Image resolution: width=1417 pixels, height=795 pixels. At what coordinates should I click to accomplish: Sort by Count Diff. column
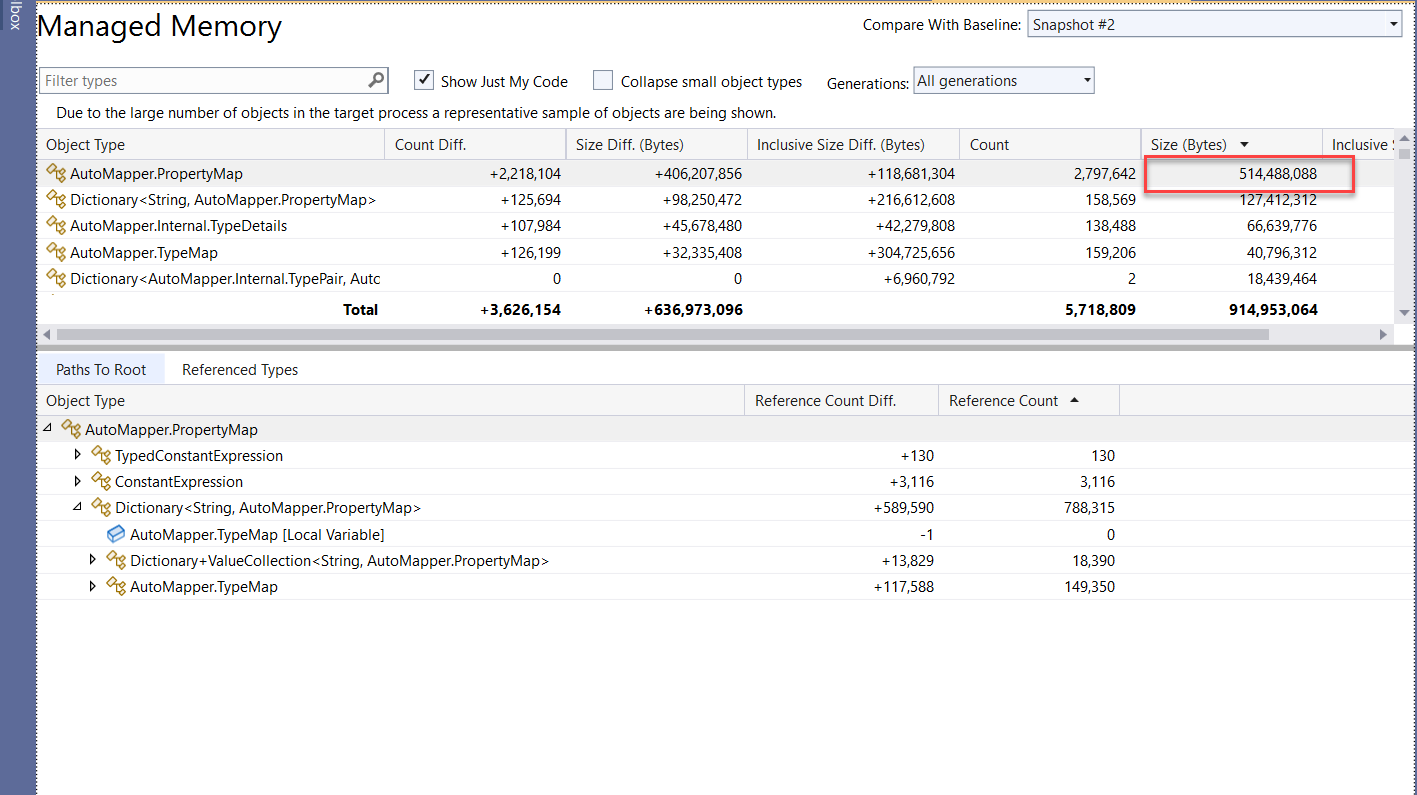475,144
